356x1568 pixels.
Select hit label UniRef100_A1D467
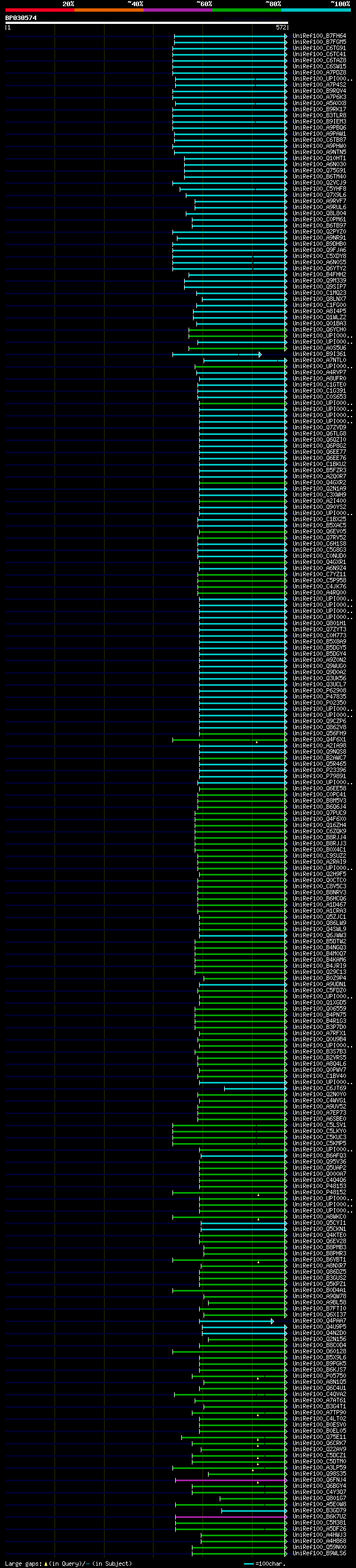[319, 905]
